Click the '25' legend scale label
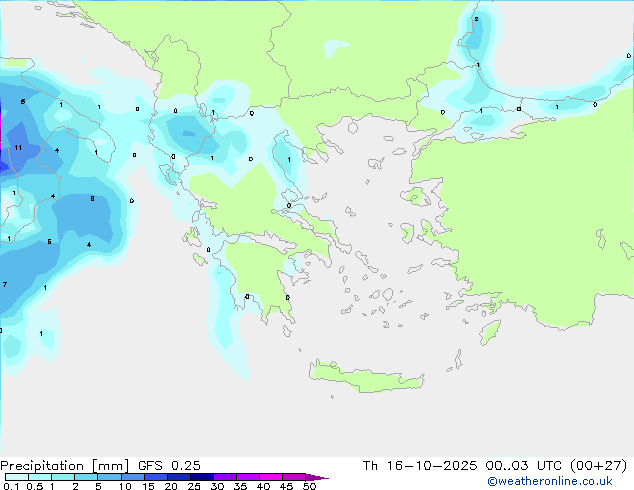The image size is (634, 490). [x=194, y=486]
